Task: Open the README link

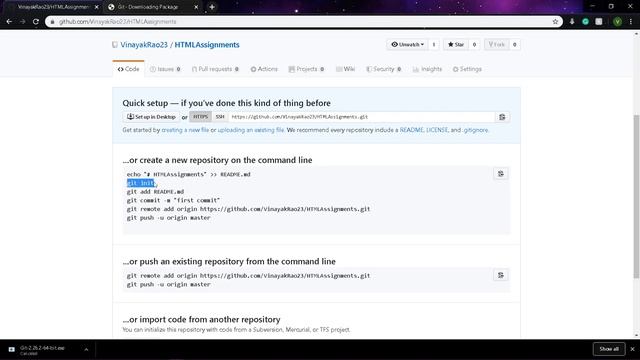Action: [411, 130]
